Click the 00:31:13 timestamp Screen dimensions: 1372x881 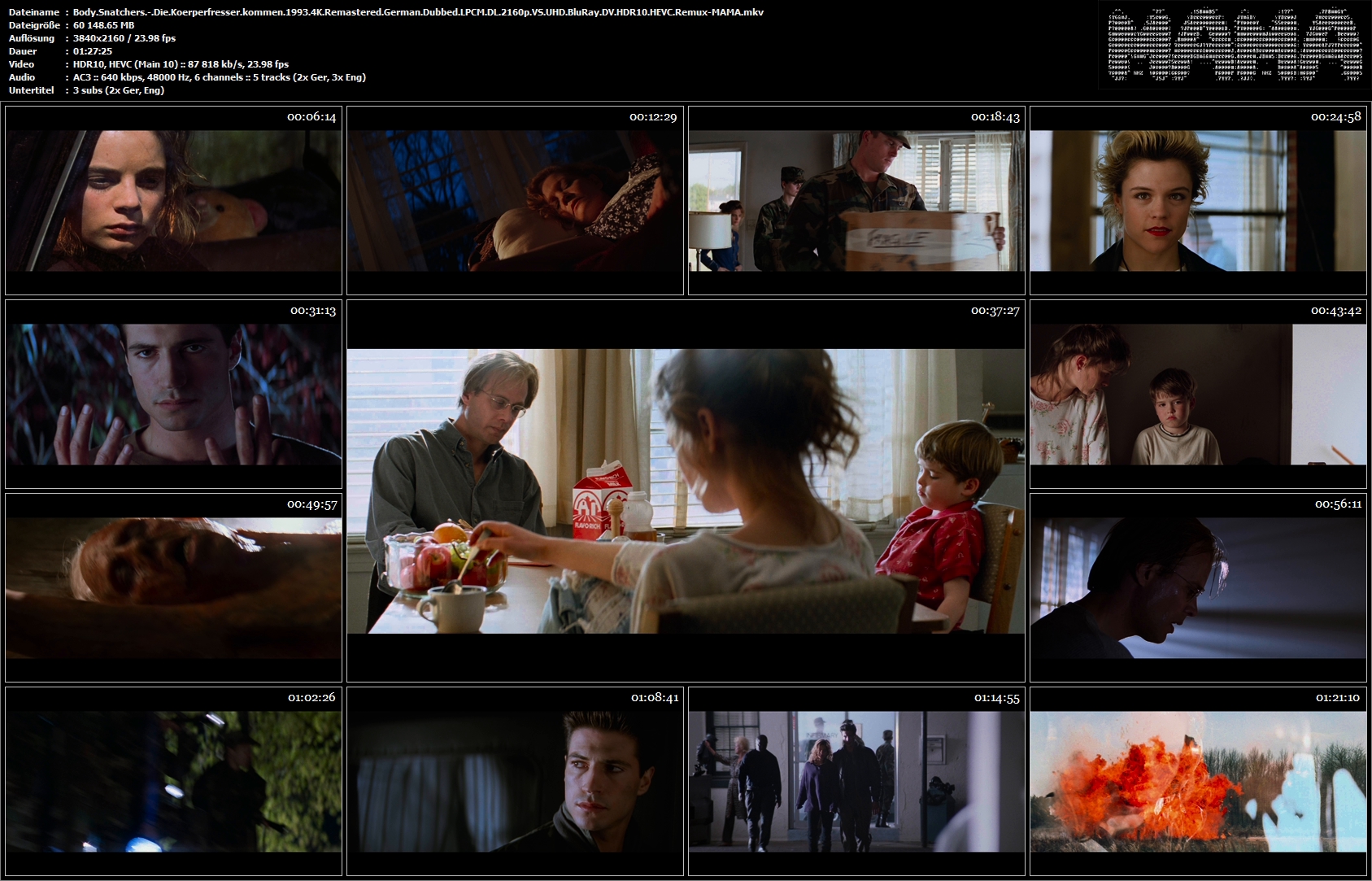[313, 311]
